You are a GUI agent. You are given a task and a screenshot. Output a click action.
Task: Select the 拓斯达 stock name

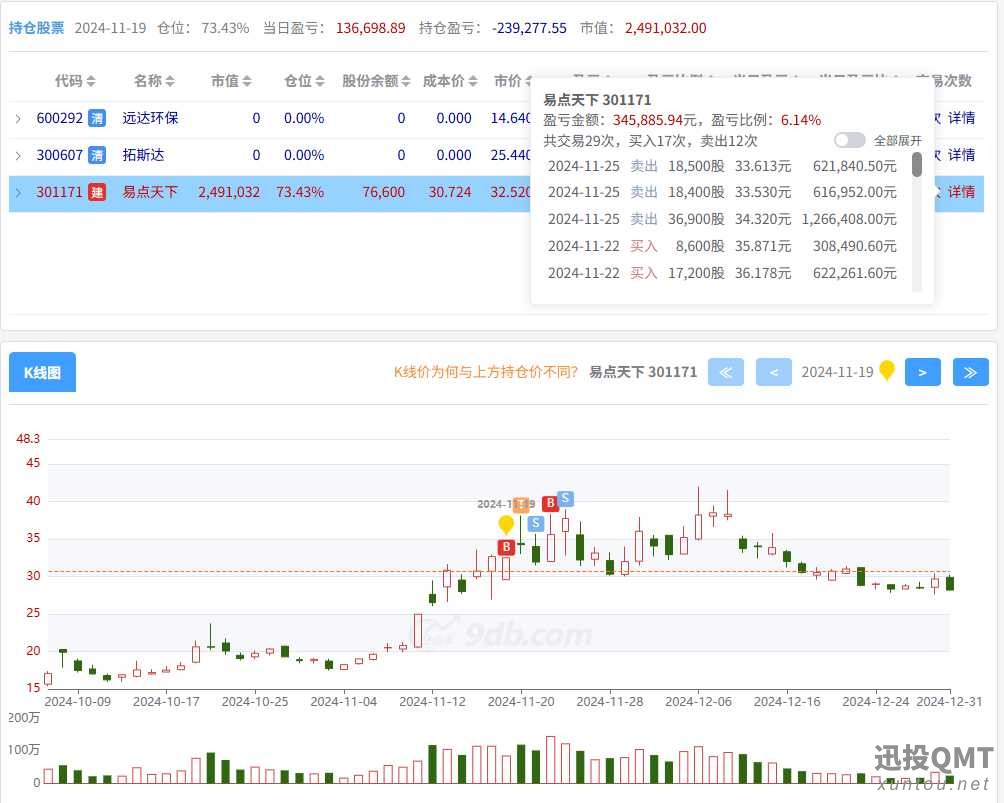(143, 156)
